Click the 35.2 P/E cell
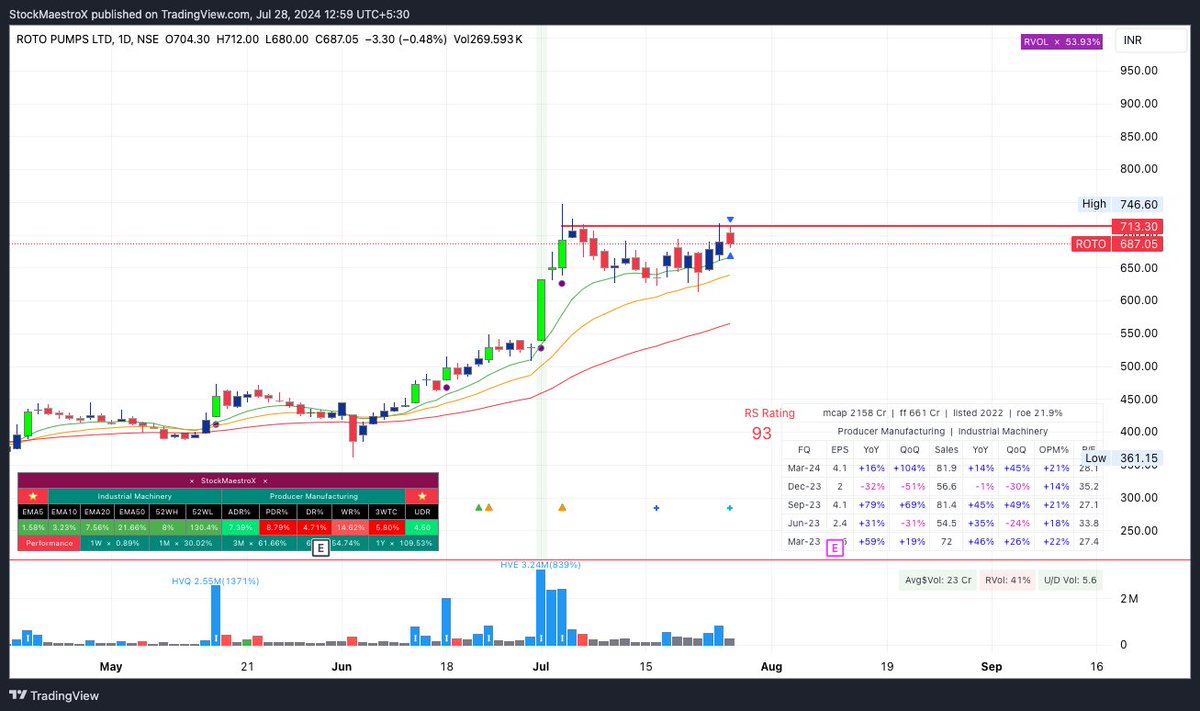 click(1089, 486)
